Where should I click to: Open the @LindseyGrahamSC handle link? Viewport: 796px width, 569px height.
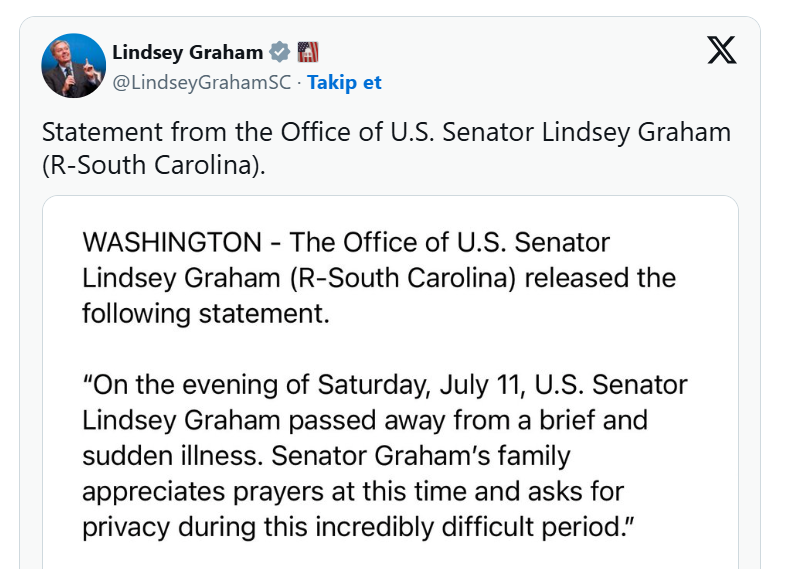[202, 82]
